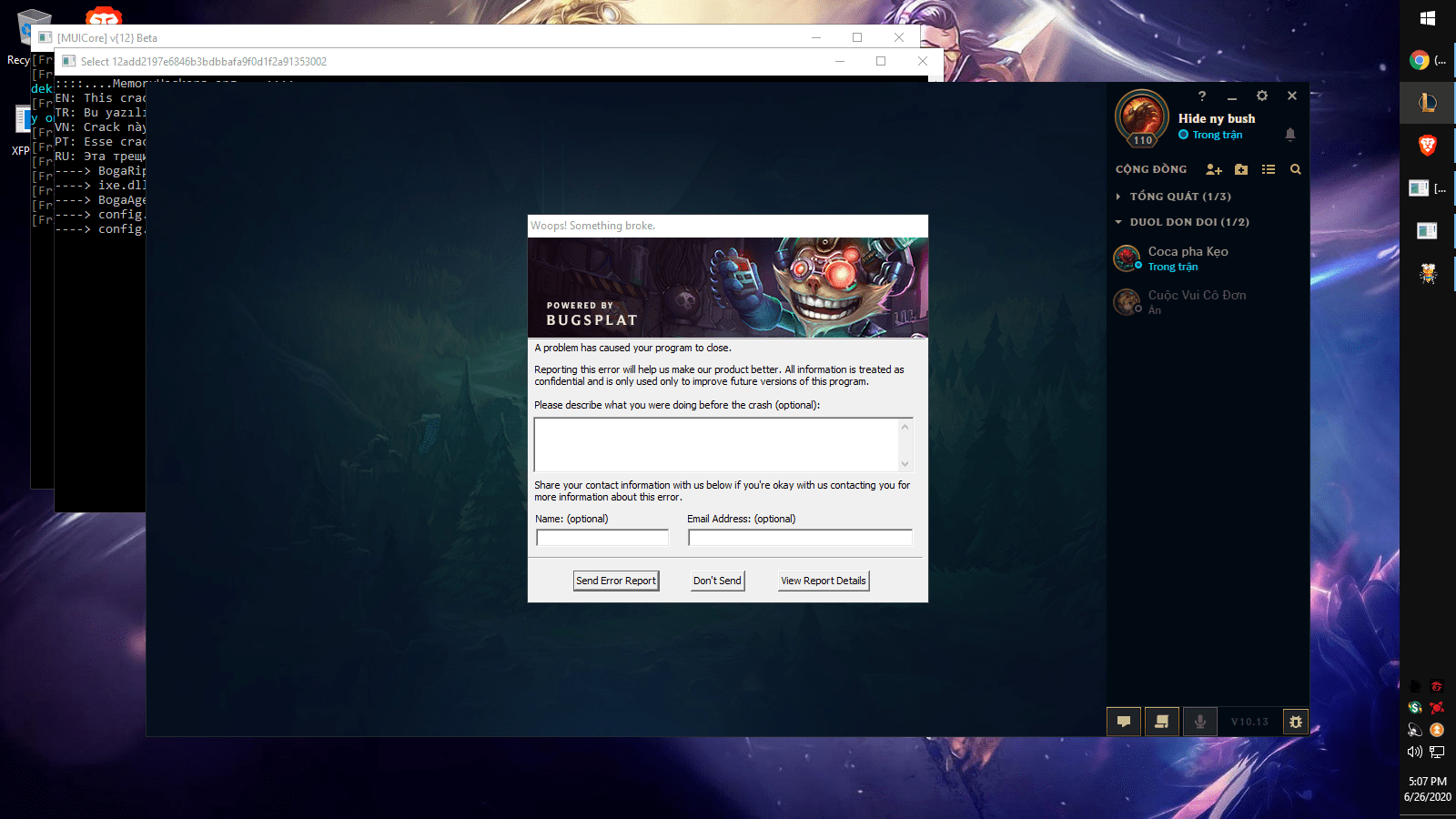Click the CỘNG ĐỒNG header
The width and height of the screenshot is (1456, 819).
click(x=1151, y=169)
